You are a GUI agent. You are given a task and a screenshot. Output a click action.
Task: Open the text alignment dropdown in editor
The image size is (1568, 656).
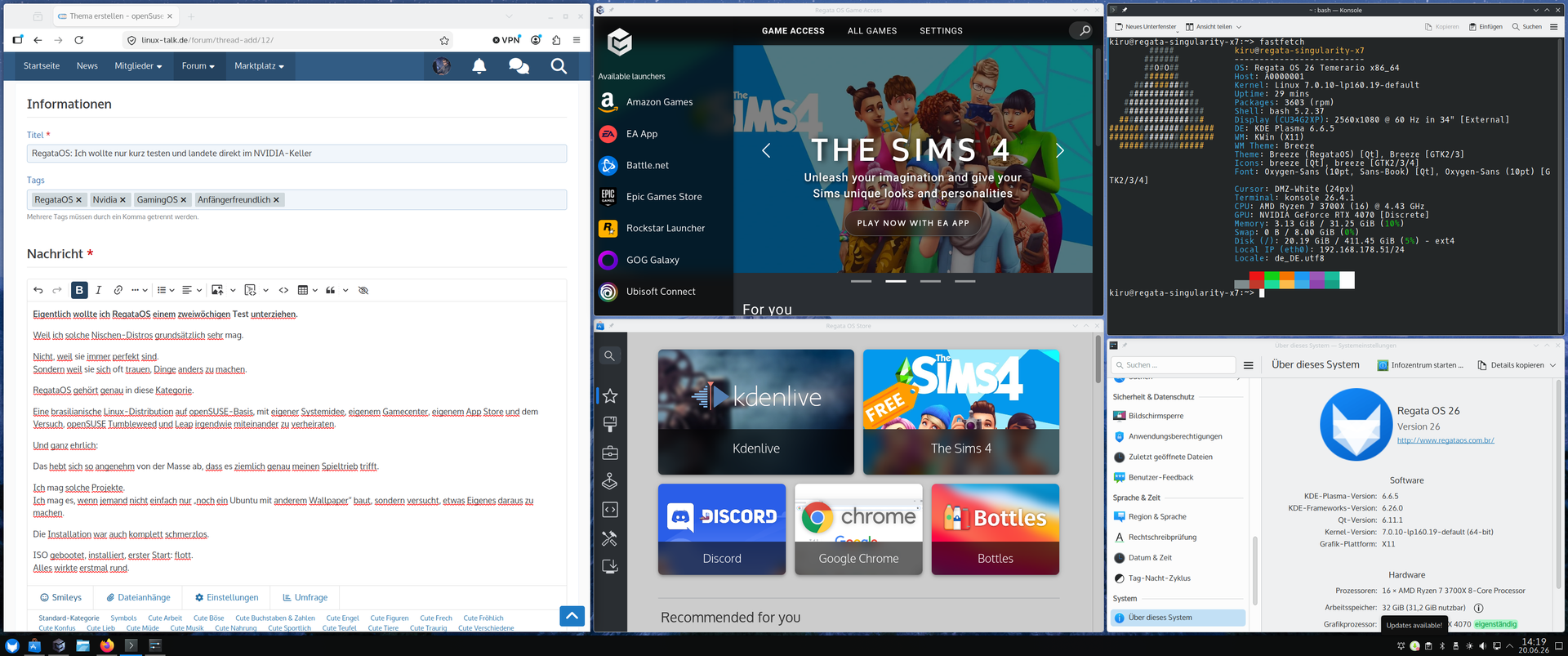tap(192, 290)
